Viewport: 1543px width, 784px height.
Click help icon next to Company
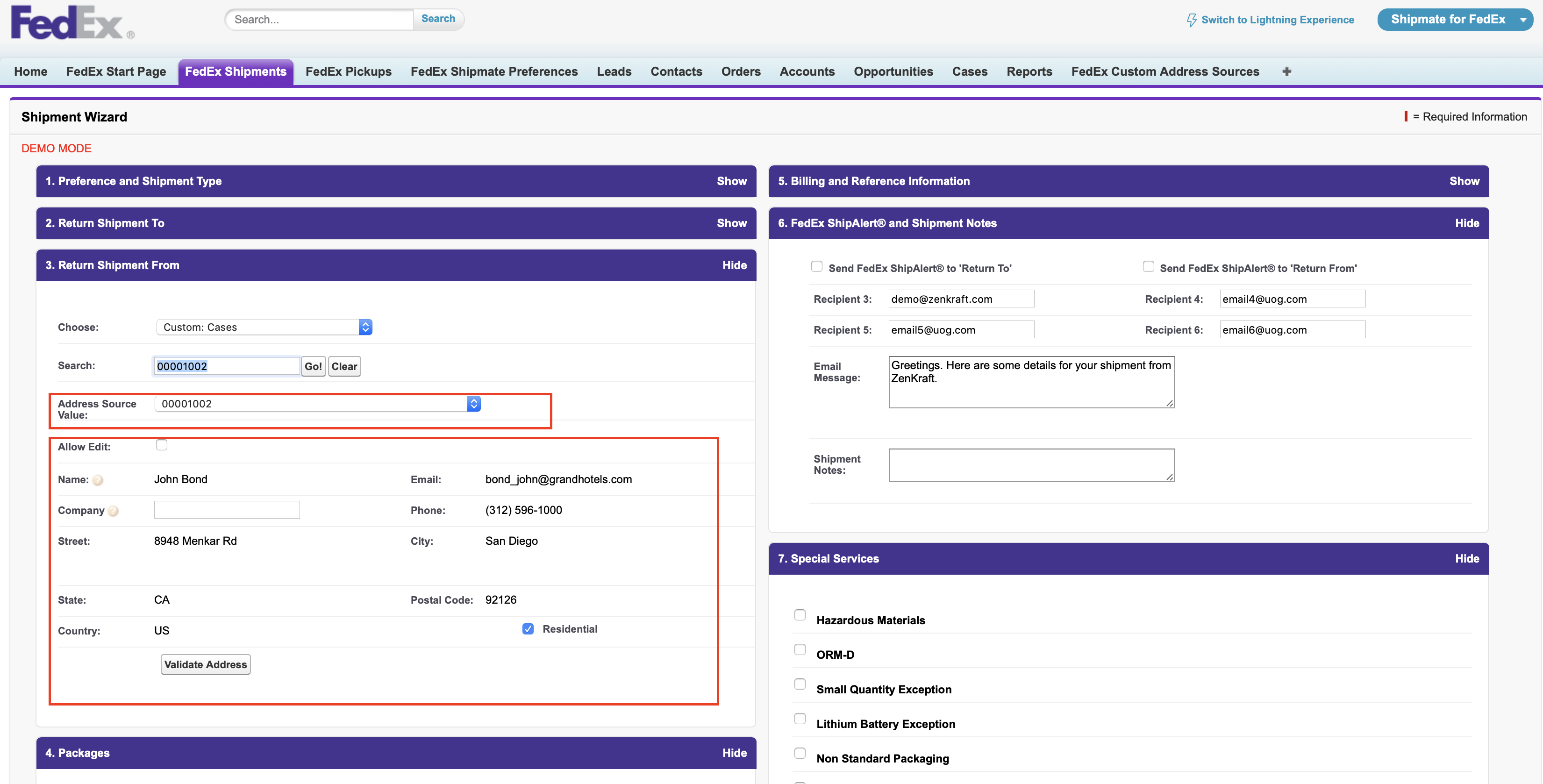coord(113,511)
